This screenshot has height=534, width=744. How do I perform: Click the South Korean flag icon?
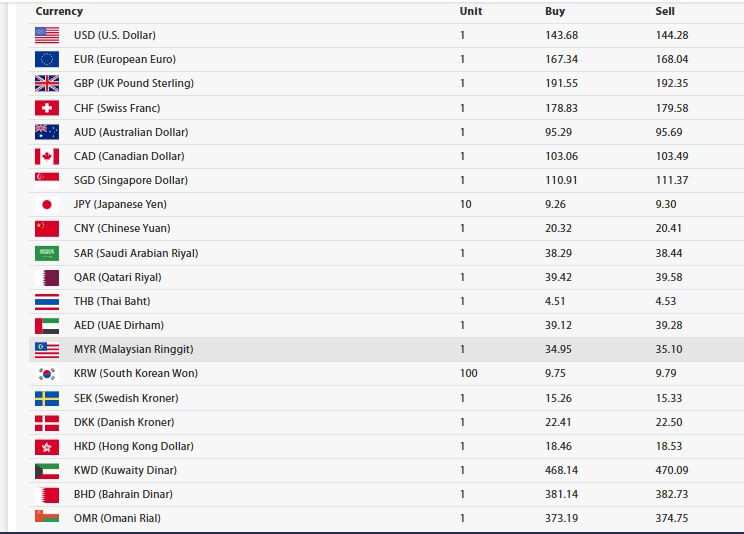tap(47, 373)
